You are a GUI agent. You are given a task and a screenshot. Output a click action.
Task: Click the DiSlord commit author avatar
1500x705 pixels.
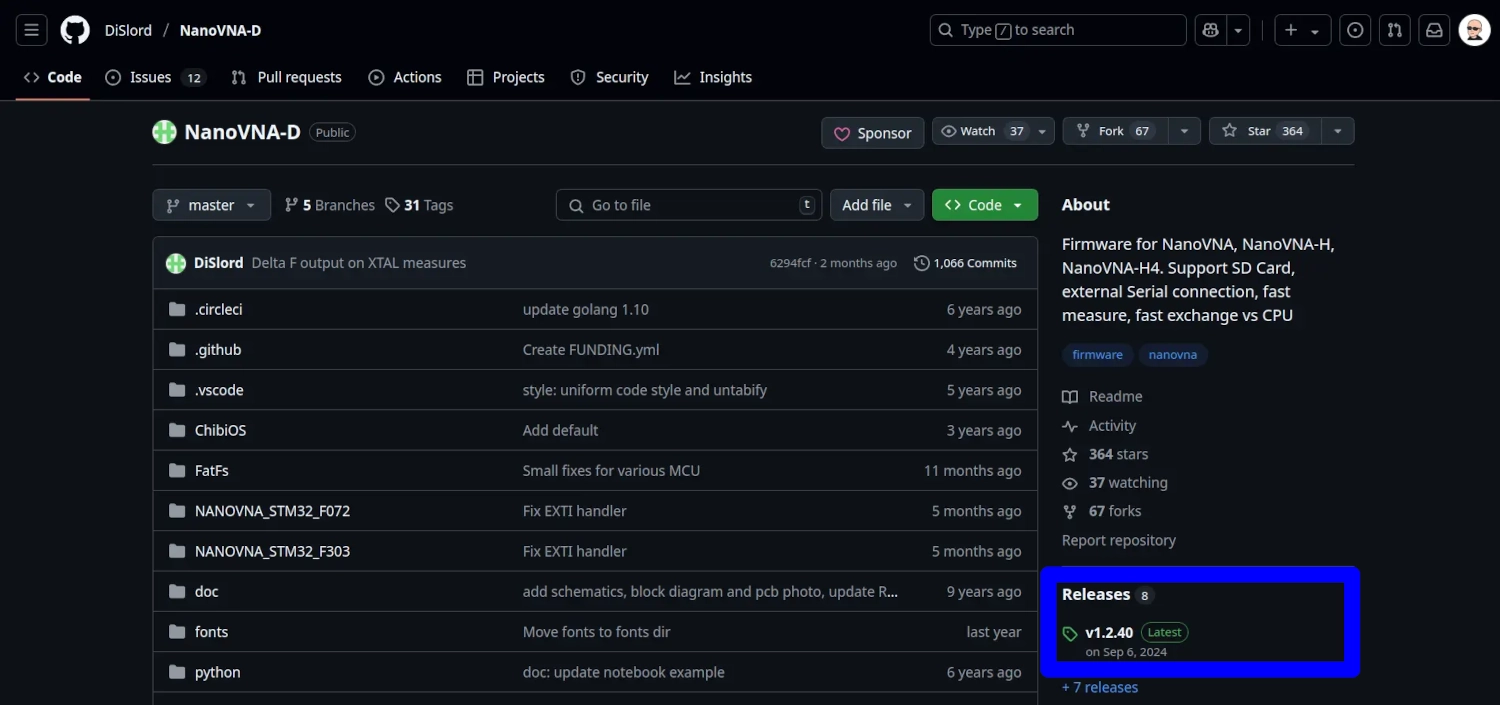[176, 263]
